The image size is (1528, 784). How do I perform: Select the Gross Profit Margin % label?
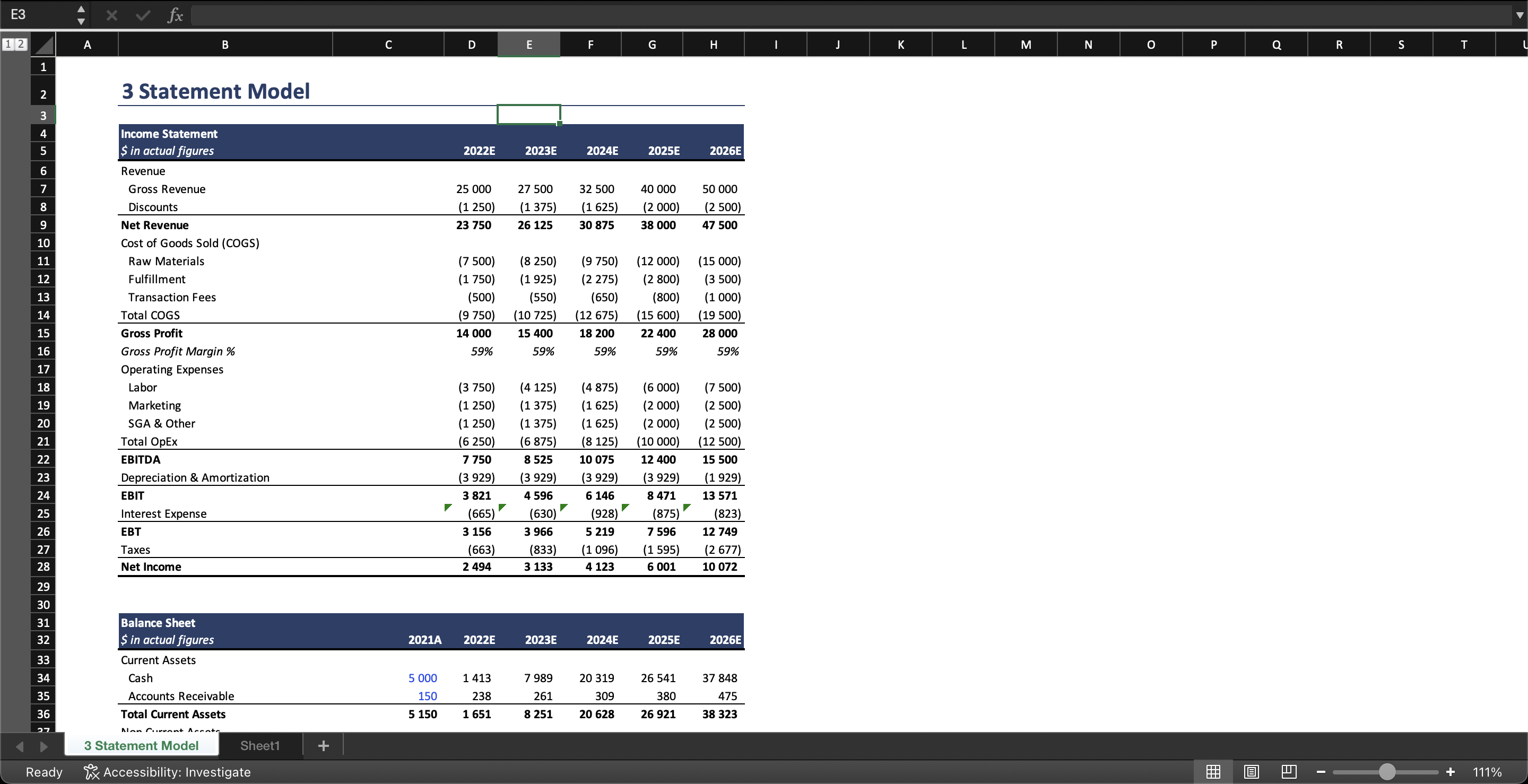178,351
